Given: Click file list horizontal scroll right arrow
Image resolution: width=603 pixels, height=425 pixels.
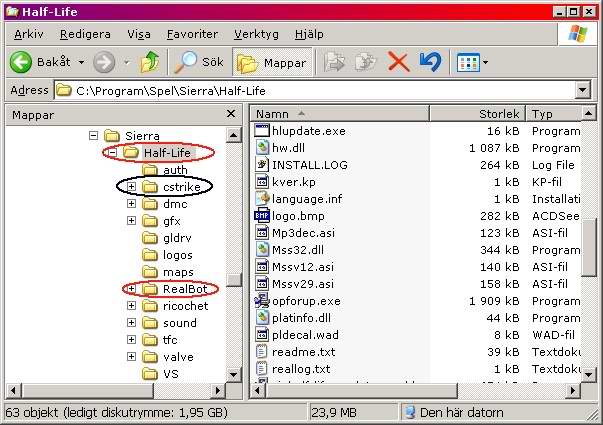Looking at the screenshot, I should (x=573, y=391).
